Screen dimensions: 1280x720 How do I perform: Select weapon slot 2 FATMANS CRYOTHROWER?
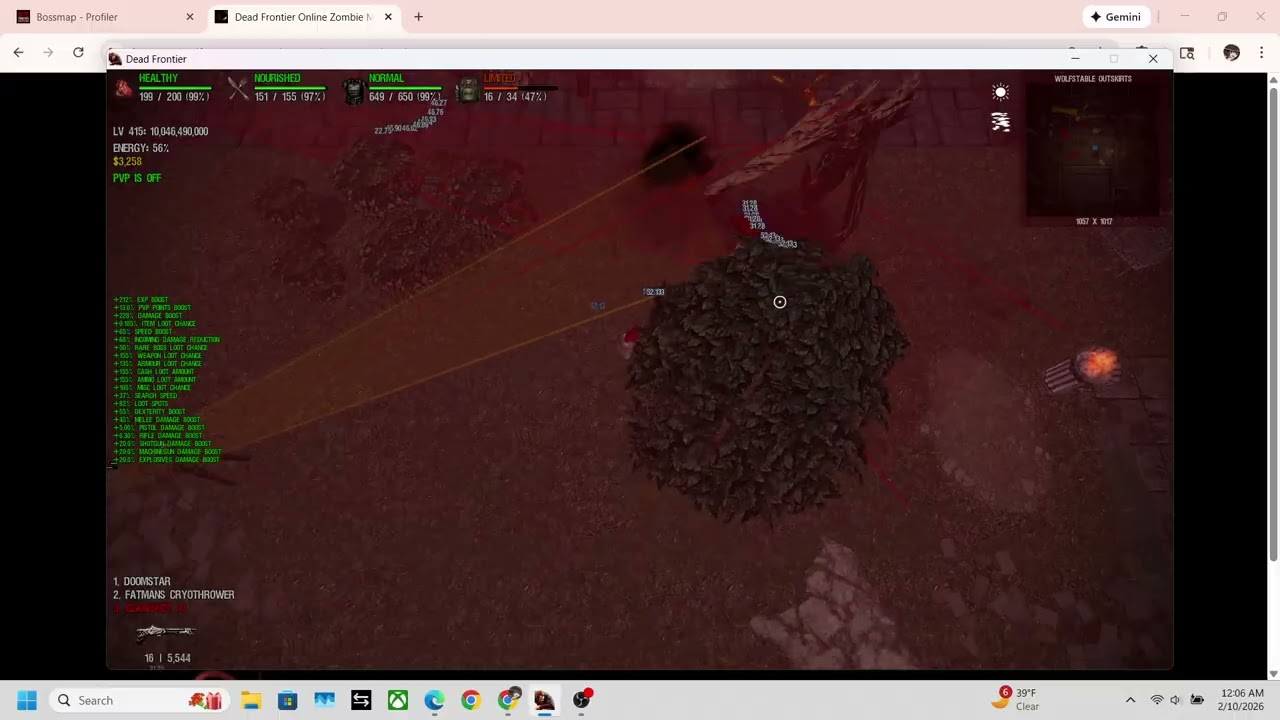pos(174,595)
